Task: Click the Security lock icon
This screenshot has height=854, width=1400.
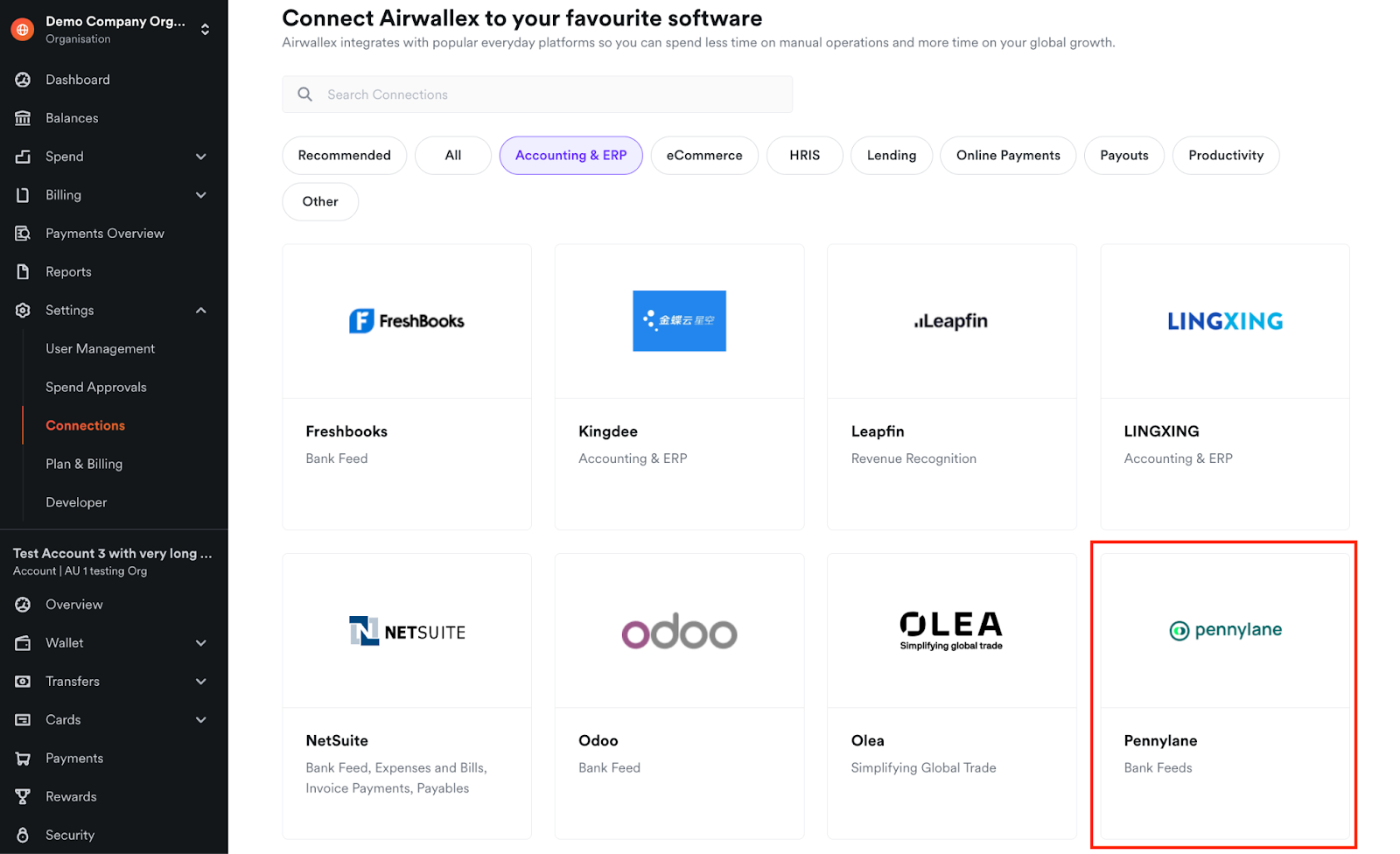Action: [23, 836]
